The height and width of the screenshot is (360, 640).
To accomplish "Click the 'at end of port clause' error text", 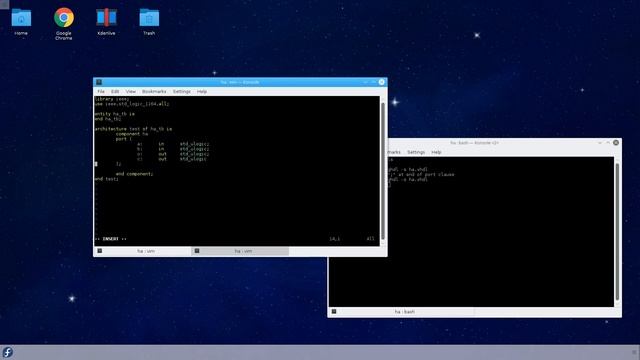I will [426, 174].
